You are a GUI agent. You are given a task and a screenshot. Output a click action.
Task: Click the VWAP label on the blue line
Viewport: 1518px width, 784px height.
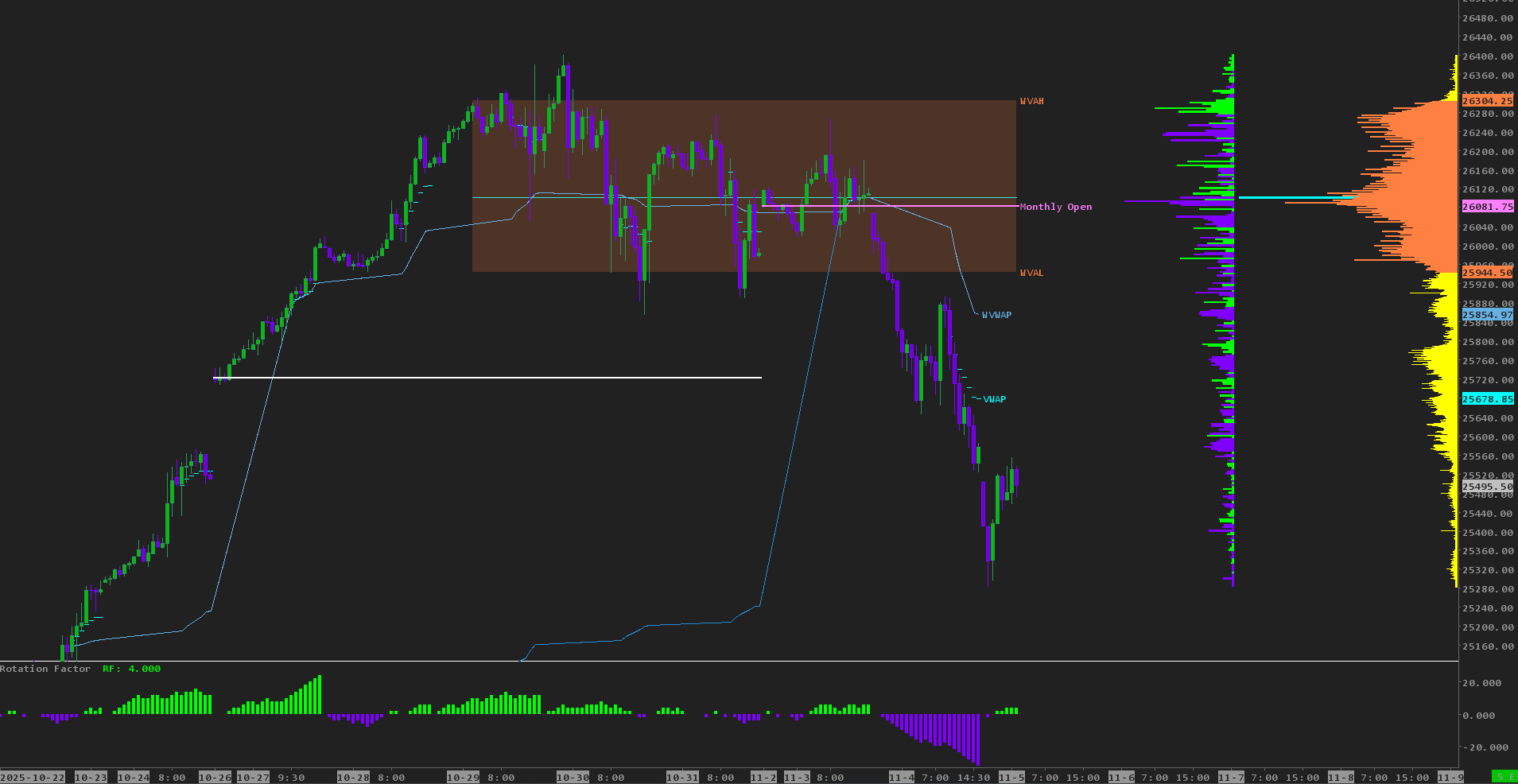pyautogui.click(x=994, y=399)
